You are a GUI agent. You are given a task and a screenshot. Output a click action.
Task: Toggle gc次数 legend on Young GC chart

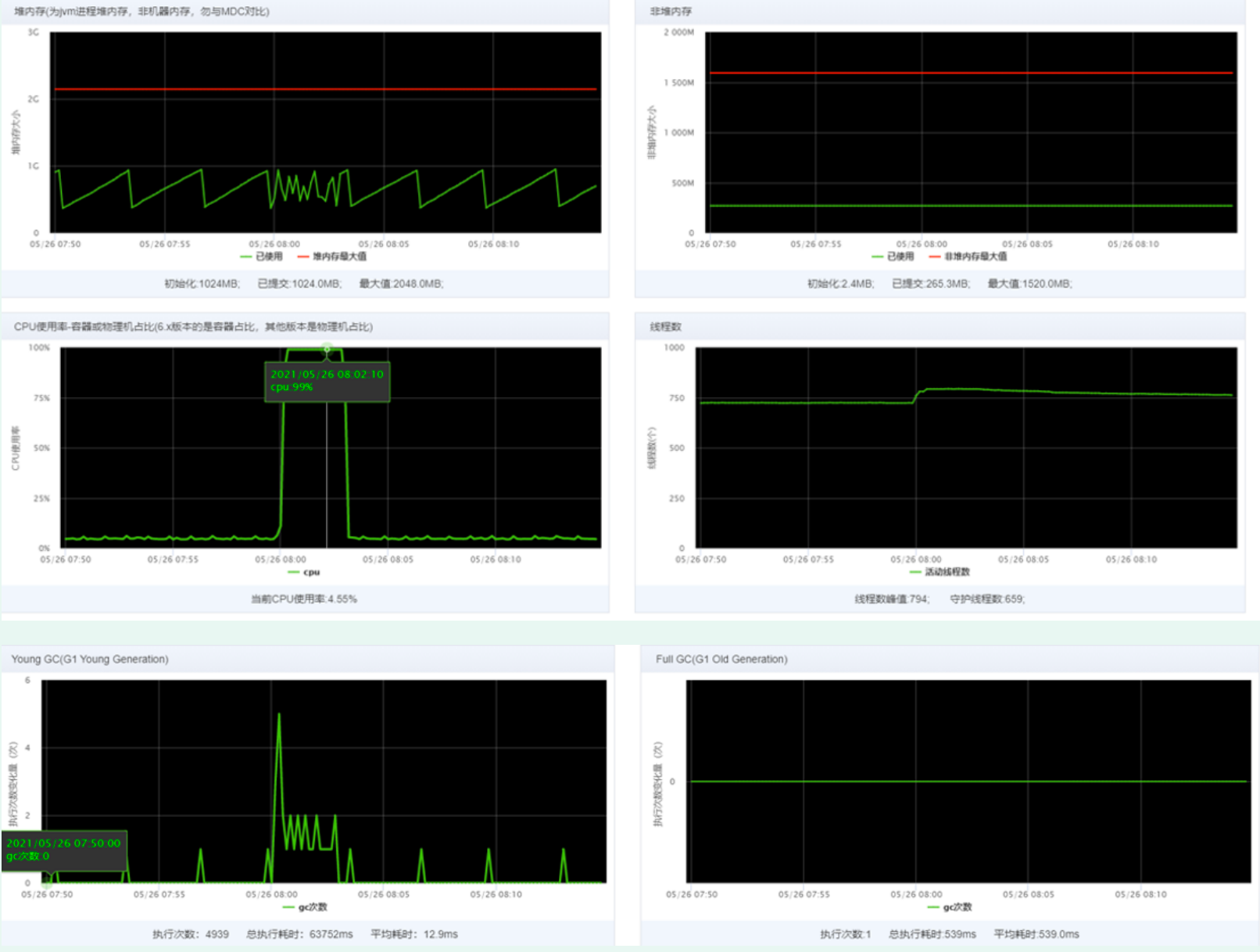(305, 907)
